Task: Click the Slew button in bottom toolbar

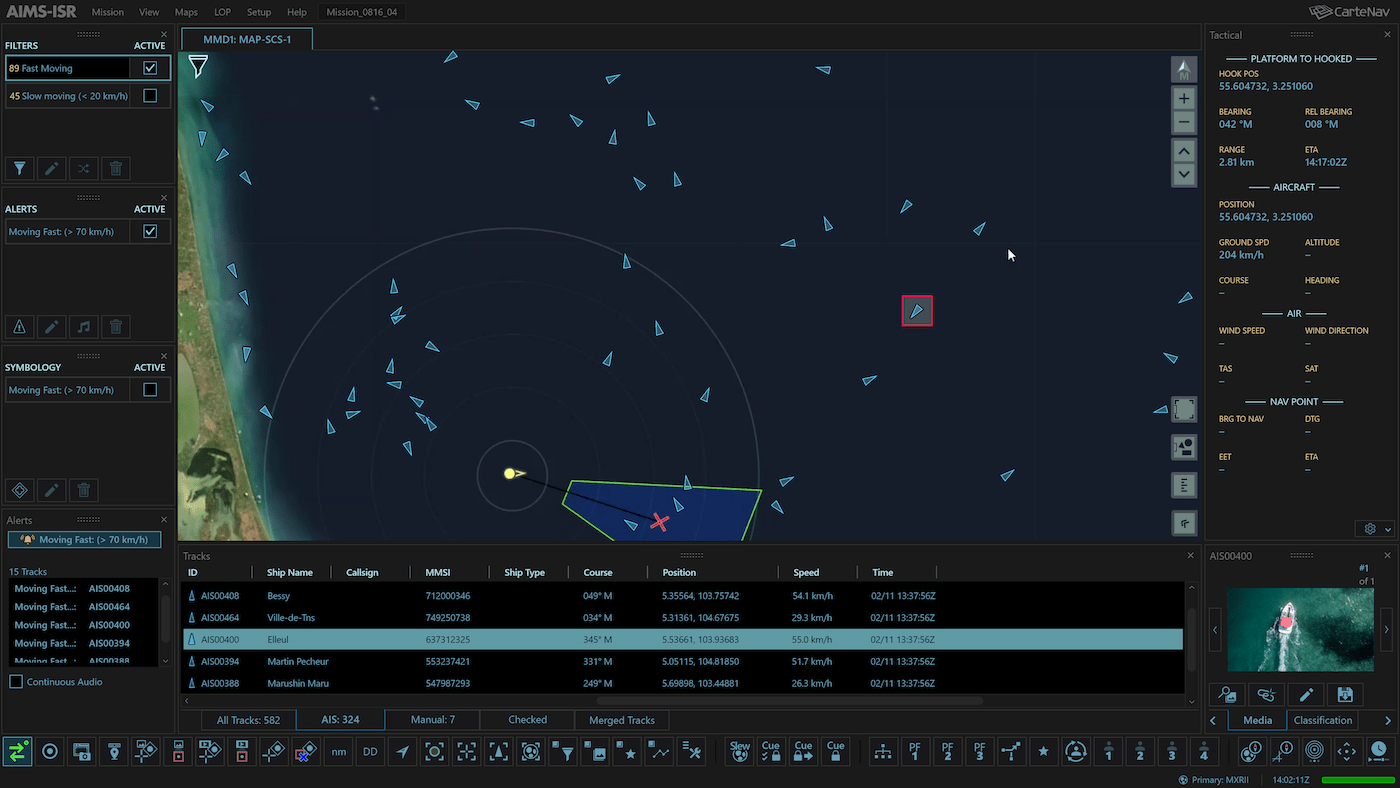Action: pos(739,752)
